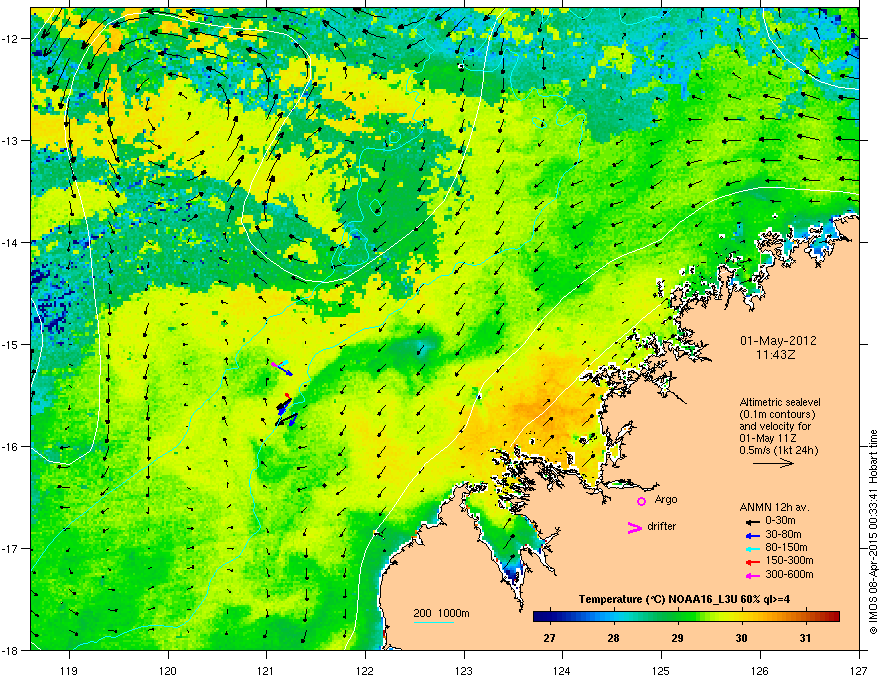Click the green 29 region of colorbar
The width and height of the screenshot is (880, 680).
(678, 617)
